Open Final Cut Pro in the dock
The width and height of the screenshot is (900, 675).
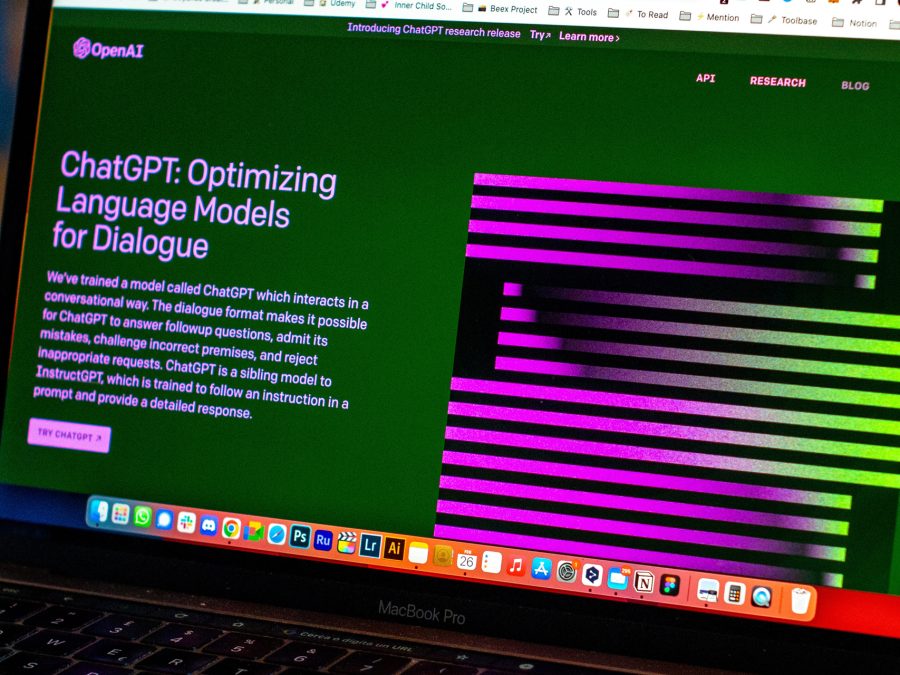coord(346,542)
